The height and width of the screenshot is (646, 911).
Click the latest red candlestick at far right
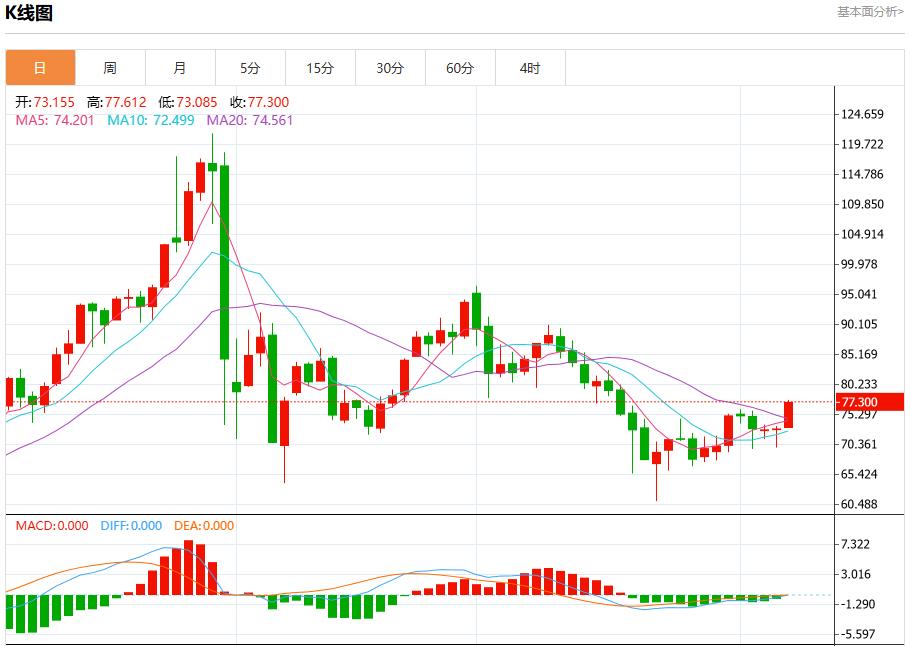pos(788,414)
